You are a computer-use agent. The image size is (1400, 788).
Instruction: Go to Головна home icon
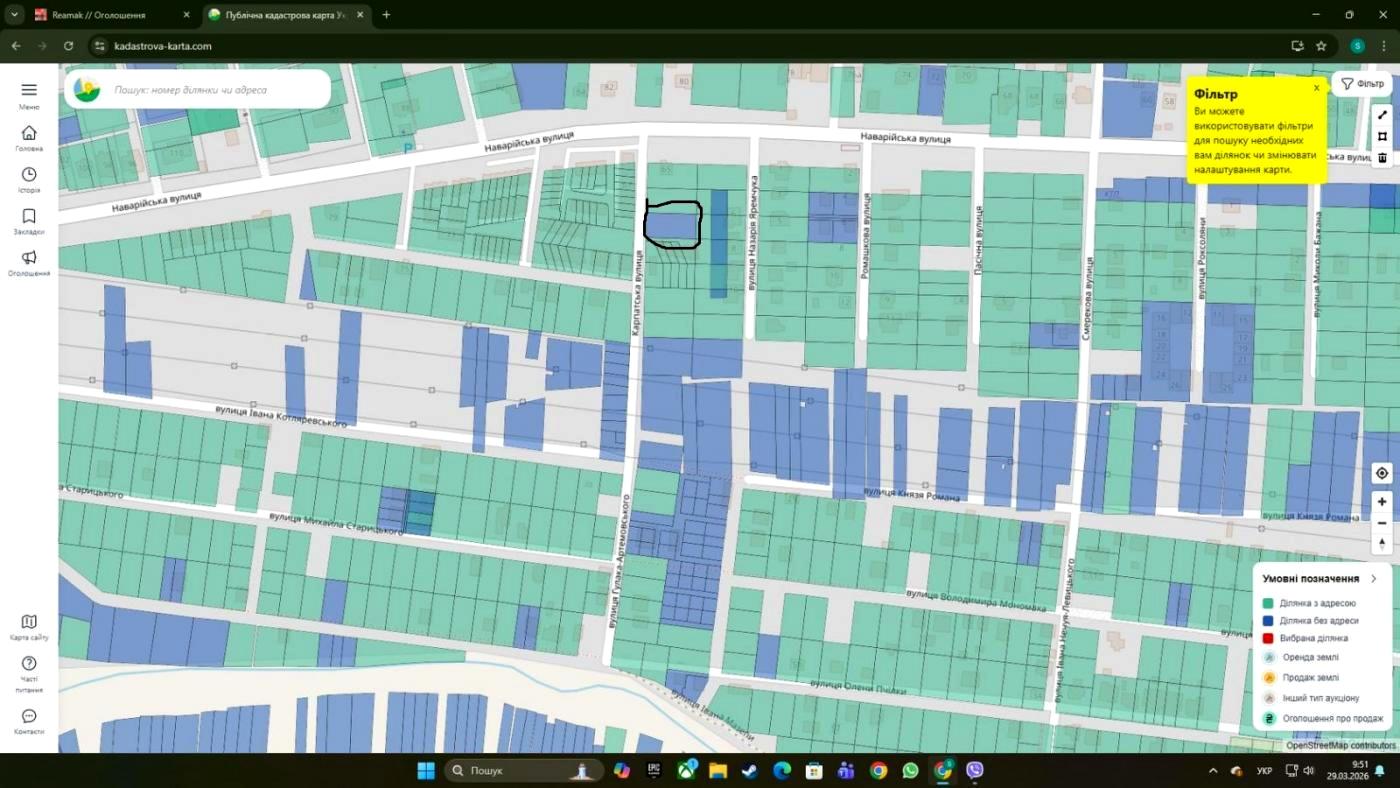(x=29, y=133)
